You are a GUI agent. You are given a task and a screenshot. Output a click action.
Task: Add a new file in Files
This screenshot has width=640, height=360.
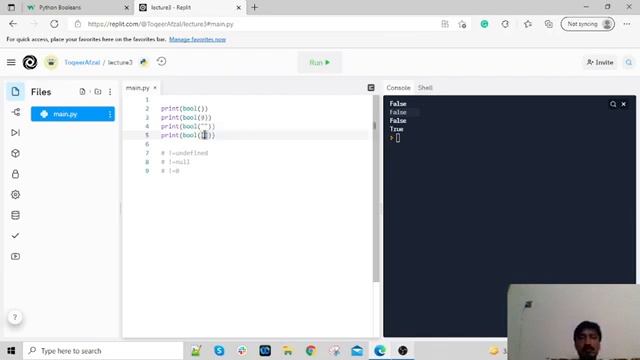point(82,91)
